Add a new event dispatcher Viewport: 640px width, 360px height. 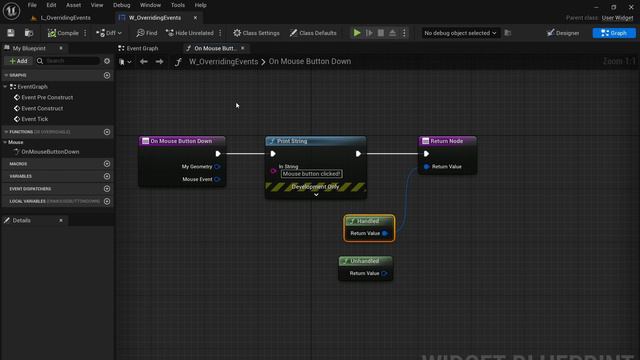[x=107, y=189]
